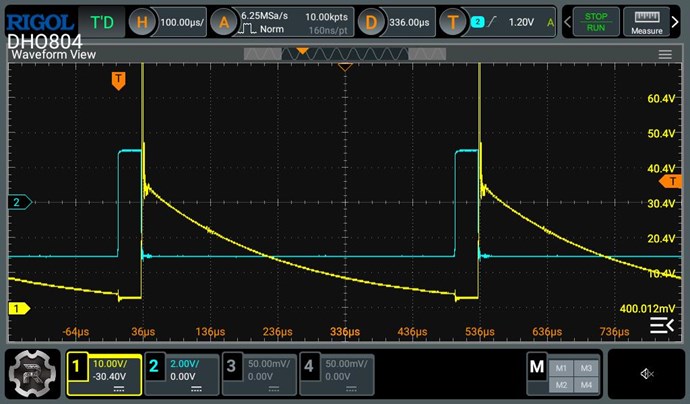Tap the channel 2 0.00V offset value
The image size is (690, 404).
coord(183,377)
